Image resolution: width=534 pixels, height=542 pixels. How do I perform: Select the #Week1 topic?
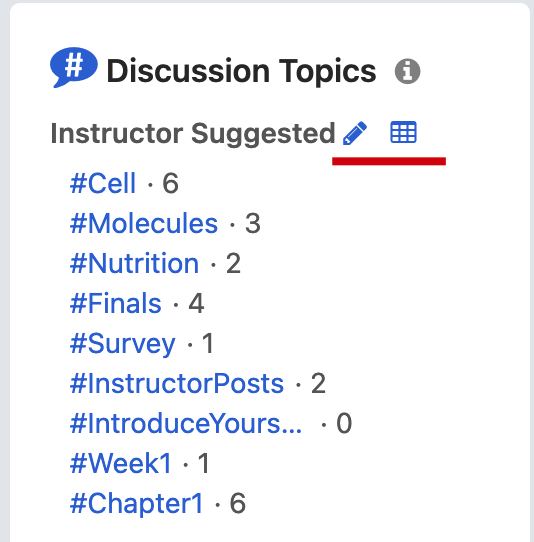[x=121, y=464]
